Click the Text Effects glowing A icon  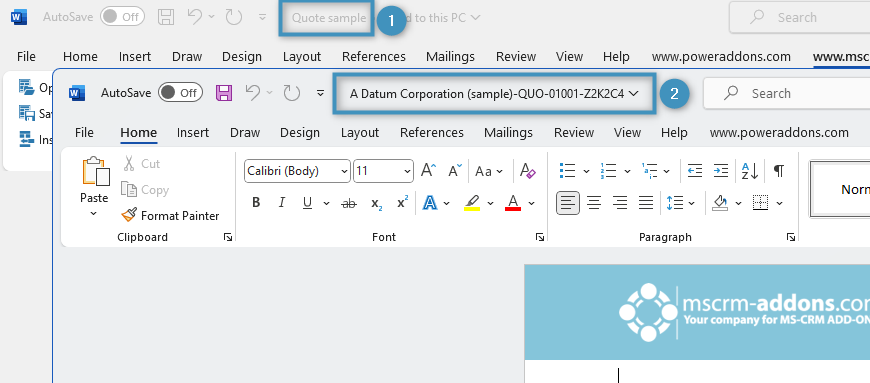click(x=429, y=203)
